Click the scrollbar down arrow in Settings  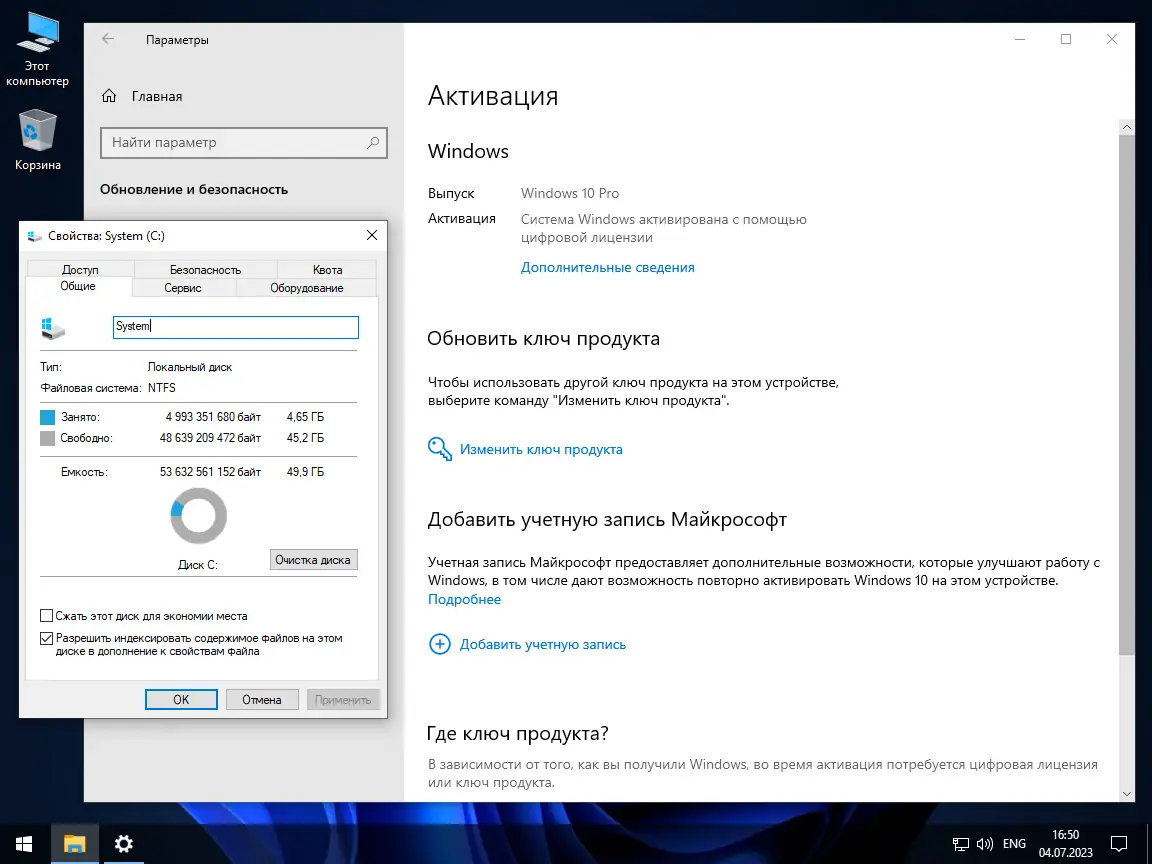1126,794
